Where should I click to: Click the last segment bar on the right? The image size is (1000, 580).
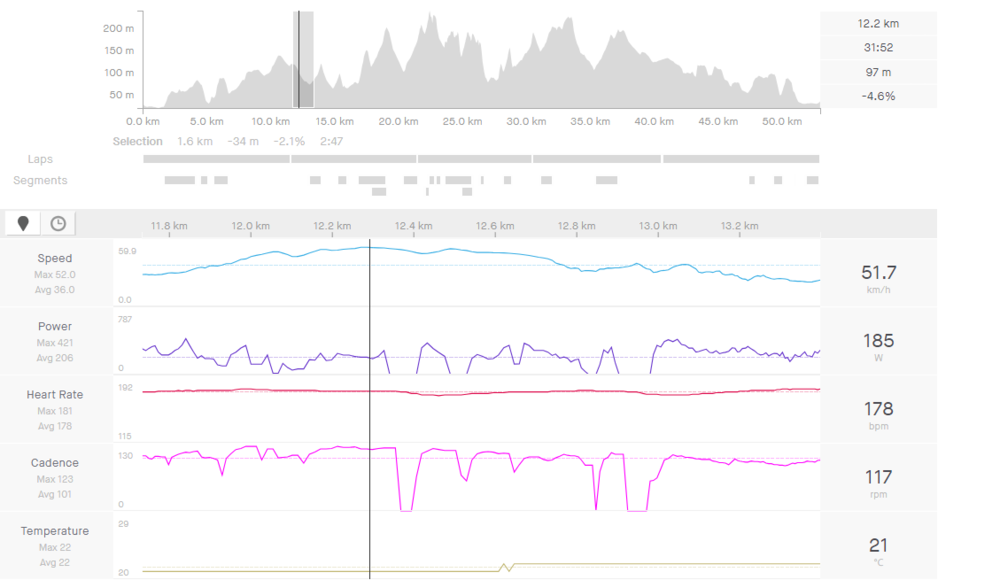pos(812,180)
